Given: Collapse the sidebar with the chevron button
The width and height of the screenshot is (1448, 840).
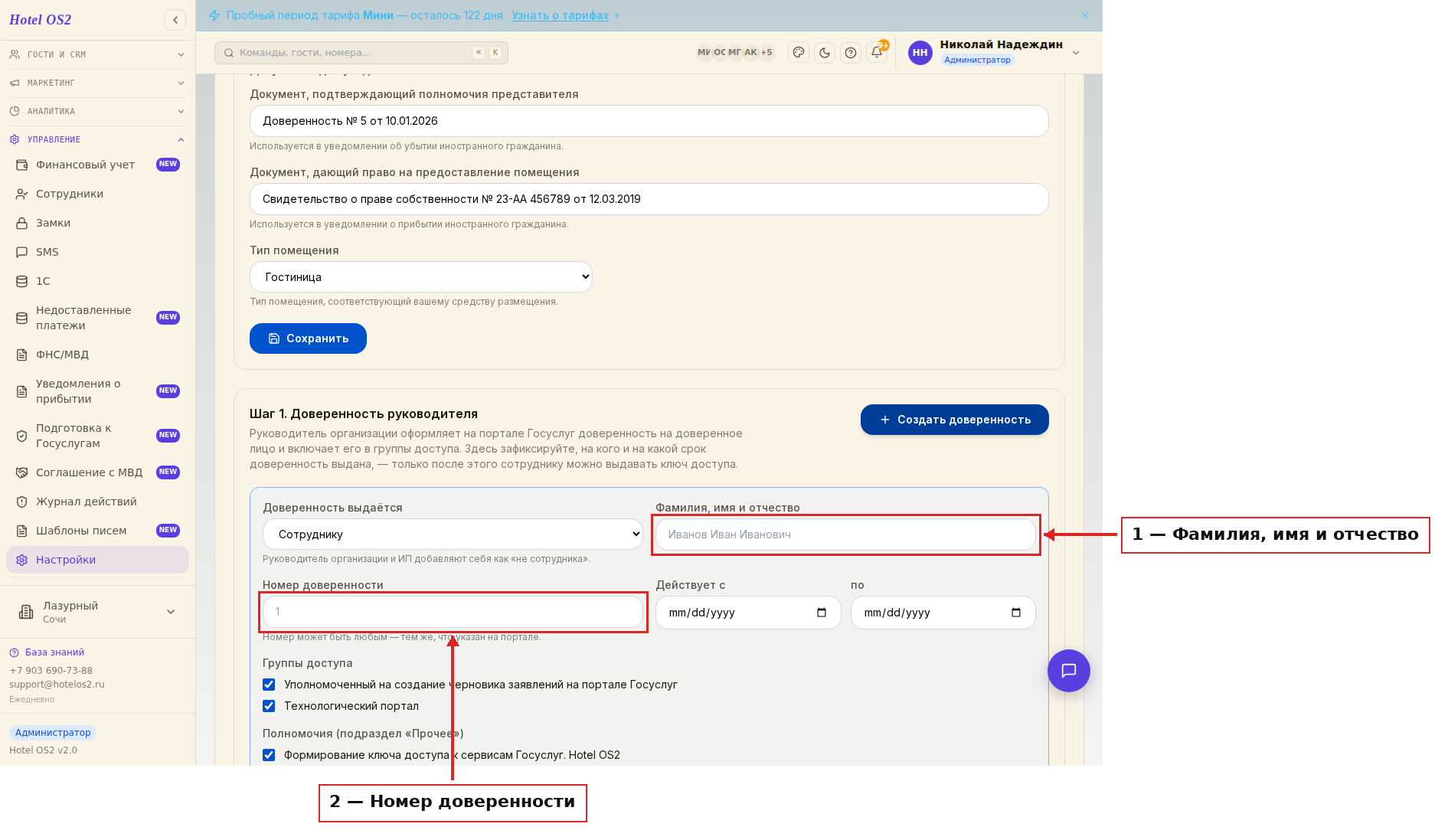Looking at the screenshot, I should pyautogui.click(x=175, y=20).
